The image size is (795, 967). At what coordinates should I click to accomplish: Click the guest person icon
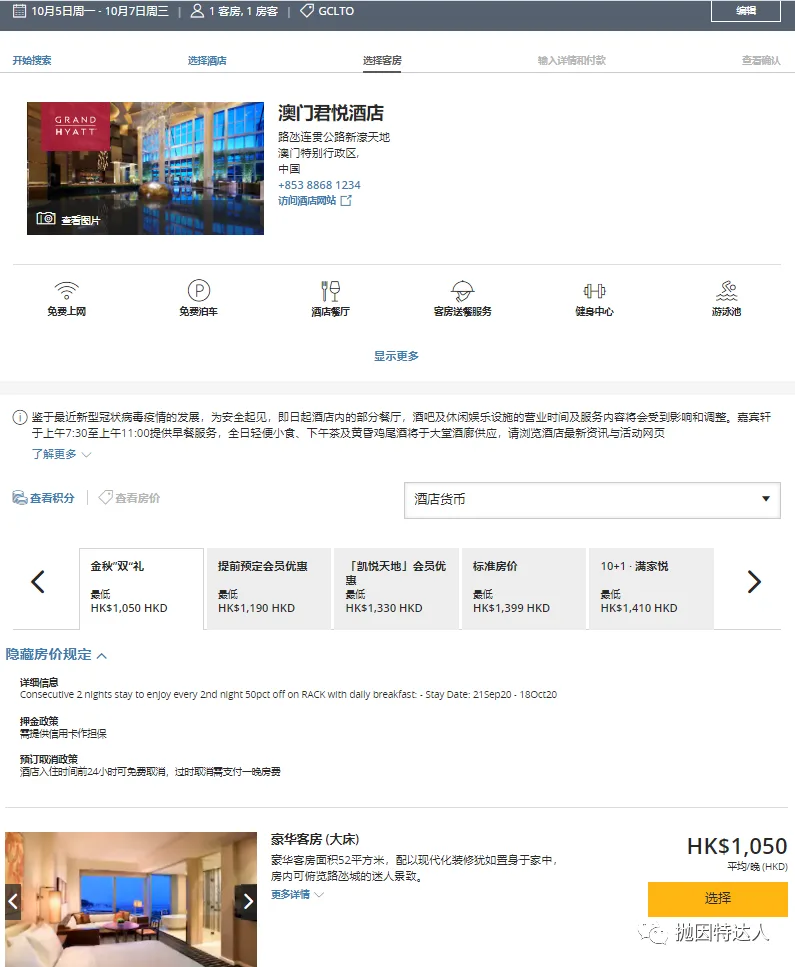[x=197, y=10]
